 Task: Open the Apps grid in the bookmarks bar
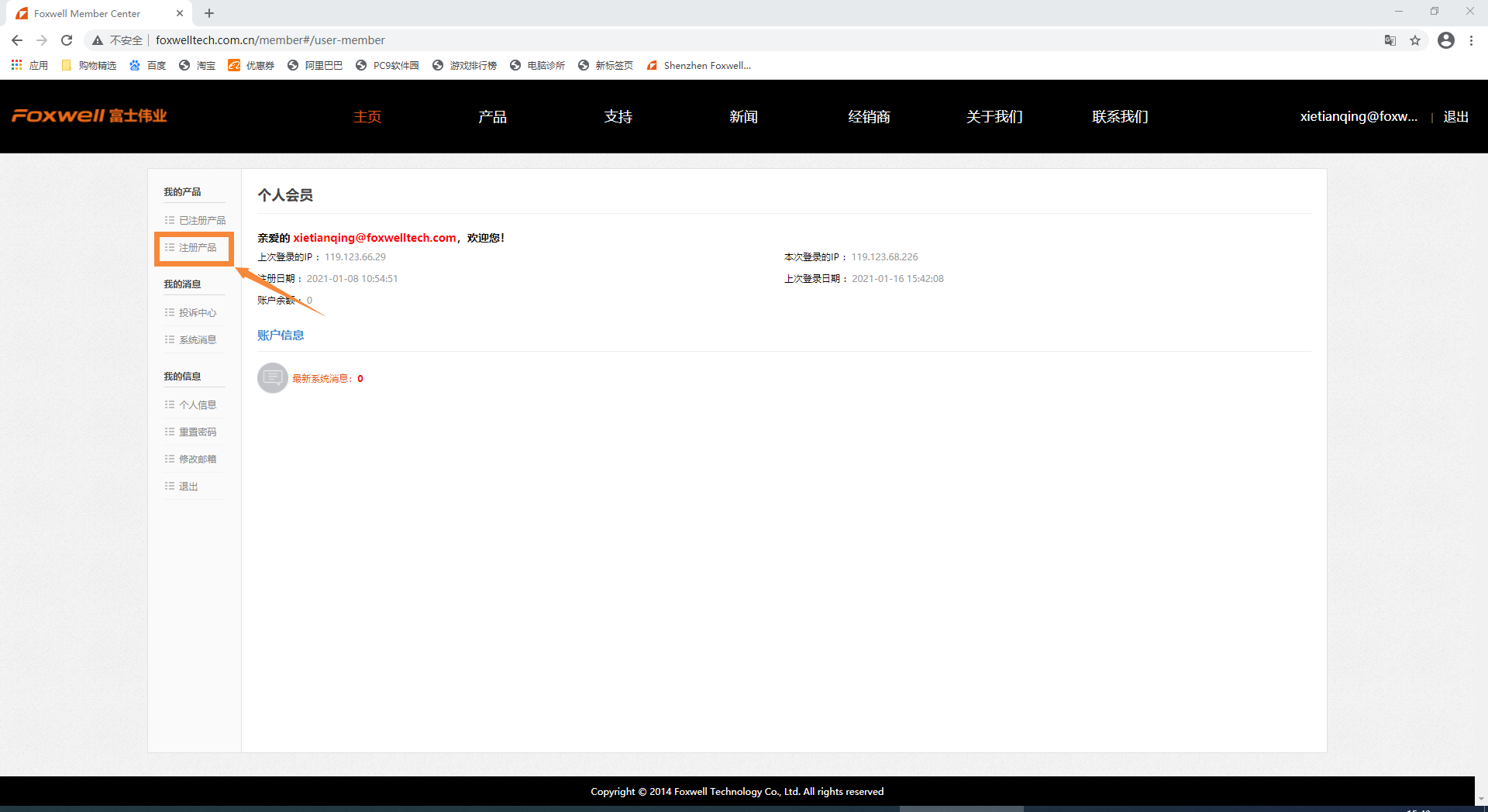click(17, 65)
